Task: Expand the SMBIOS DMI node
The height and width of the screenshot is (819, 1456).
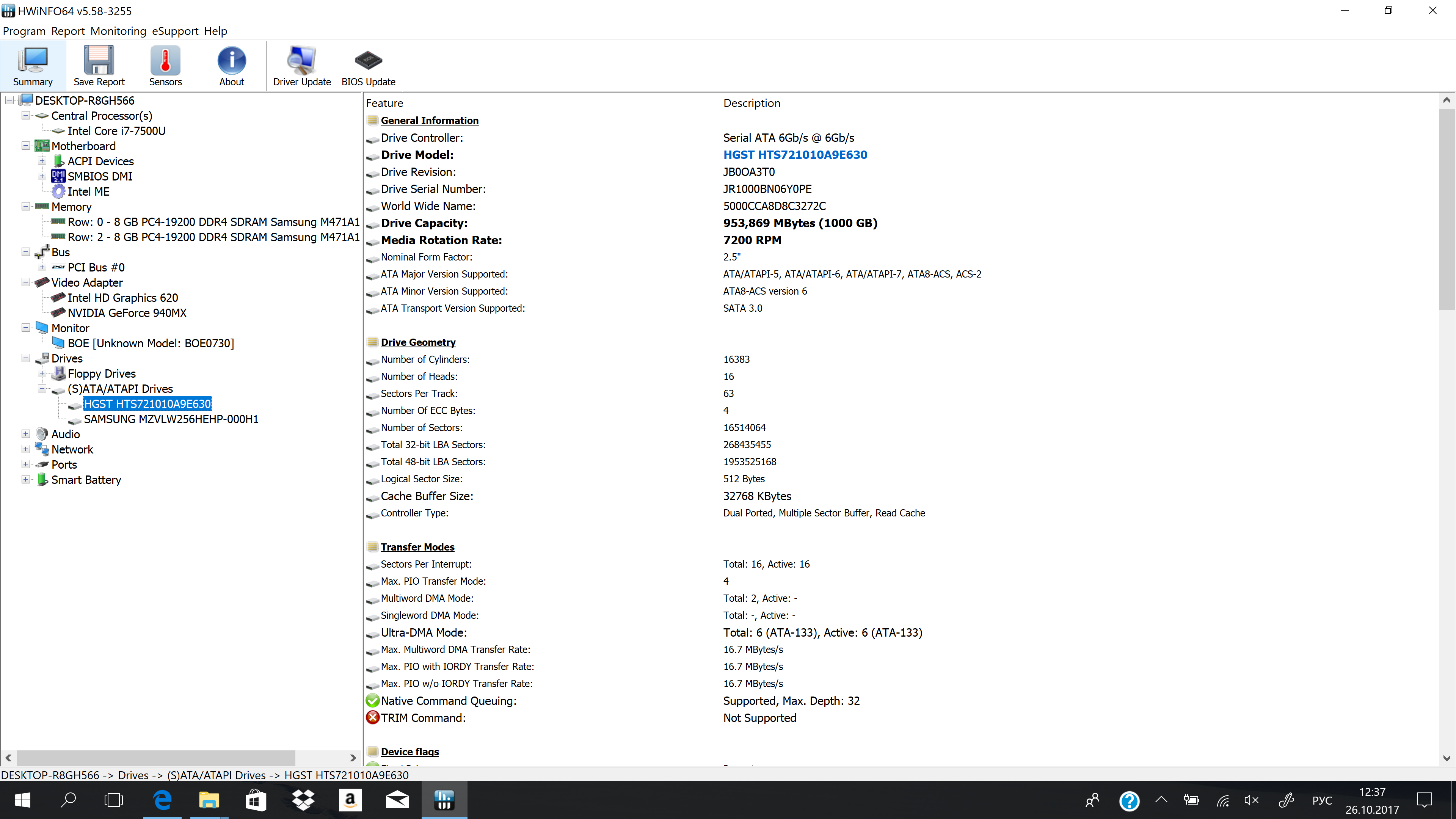Action: click(x=42, y=176)
